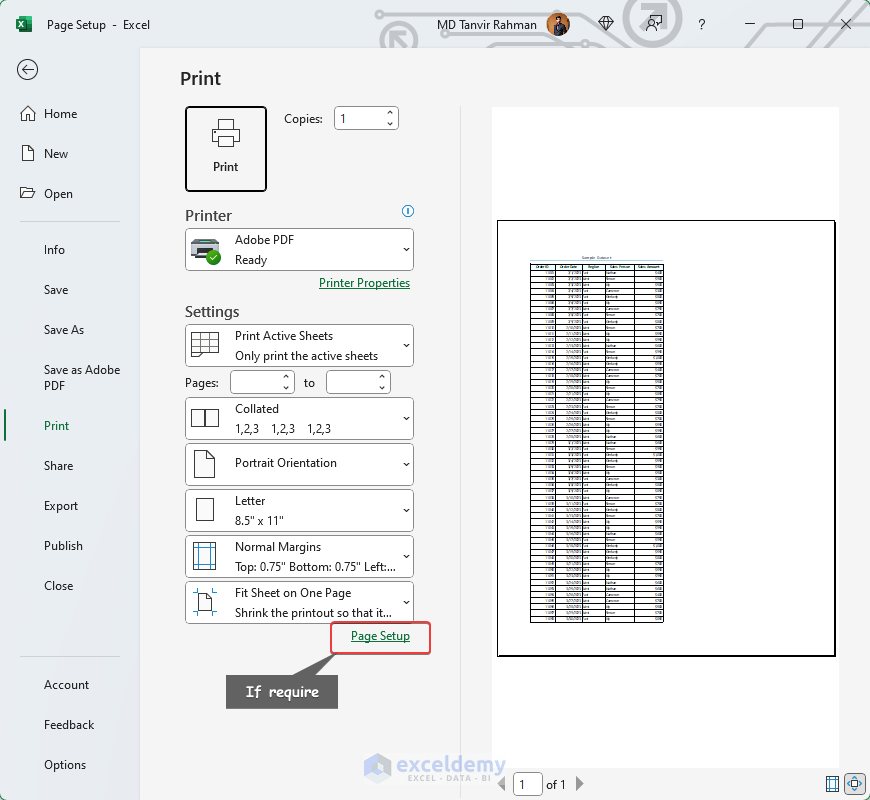Expand the Fit Sheet on One Page dropdown
The image size is (870, 800).
click(x=300, y=602)
